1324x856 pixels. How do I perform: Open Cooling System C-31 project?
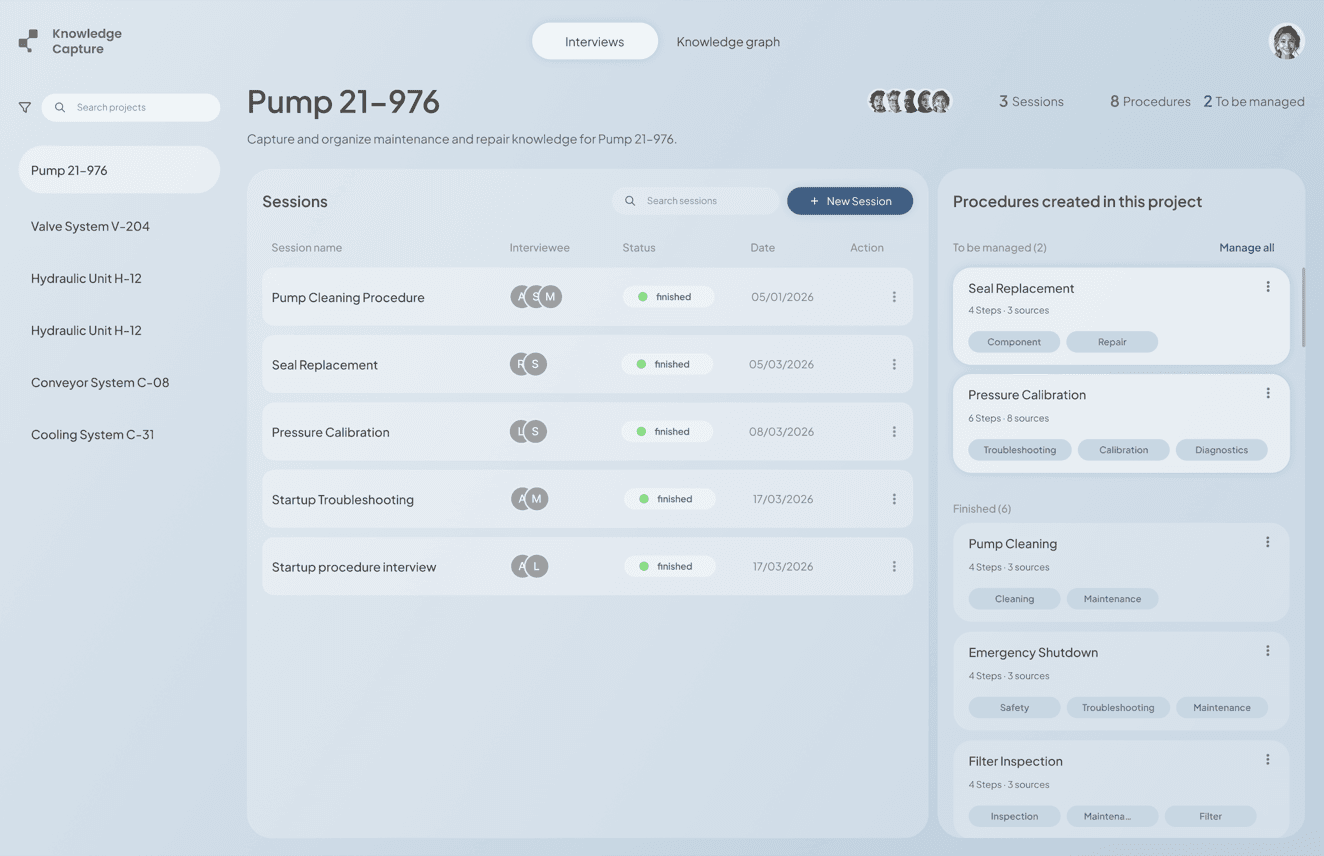[x=92, y=434]
